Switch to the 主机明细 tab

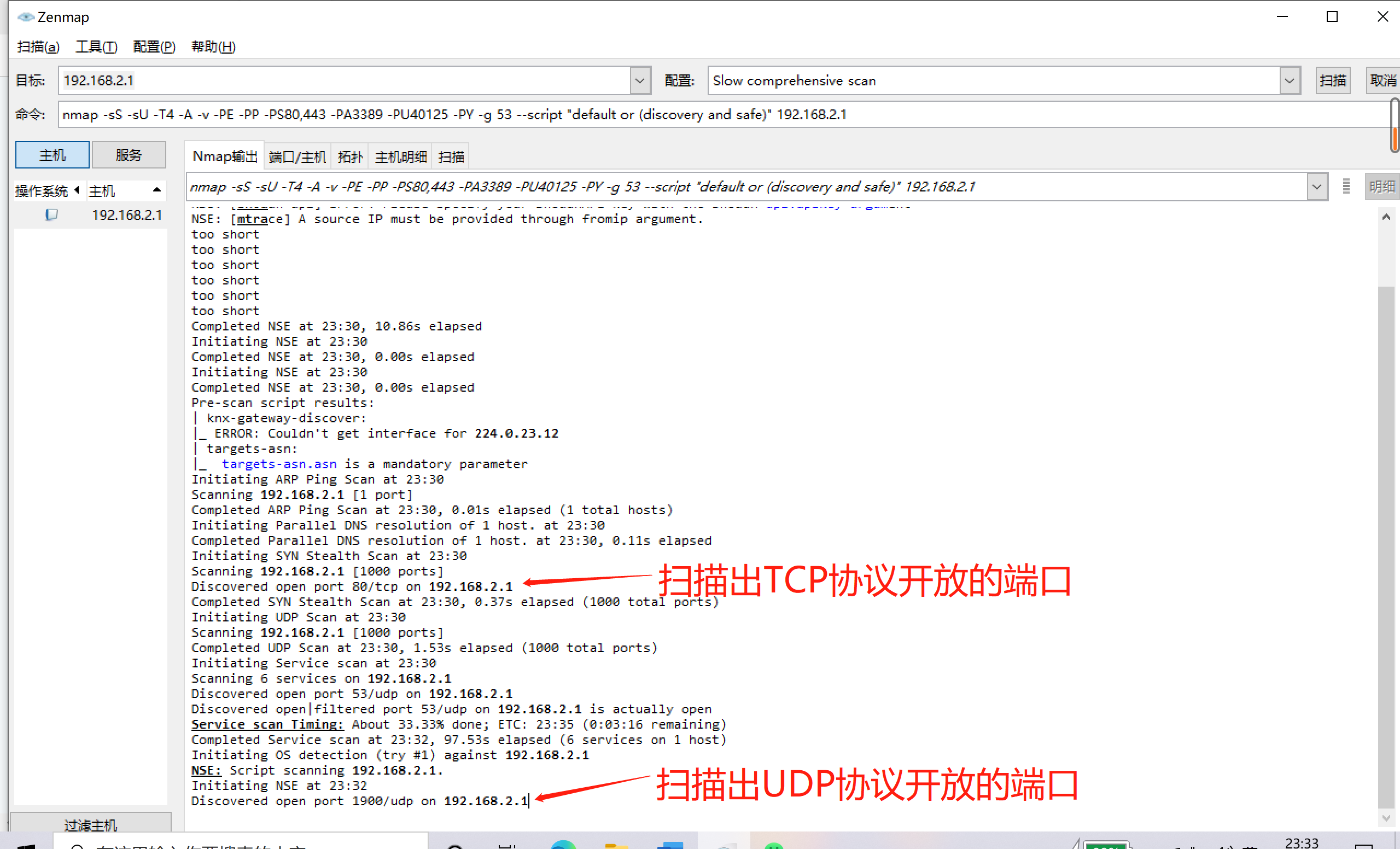coord(400,157)
